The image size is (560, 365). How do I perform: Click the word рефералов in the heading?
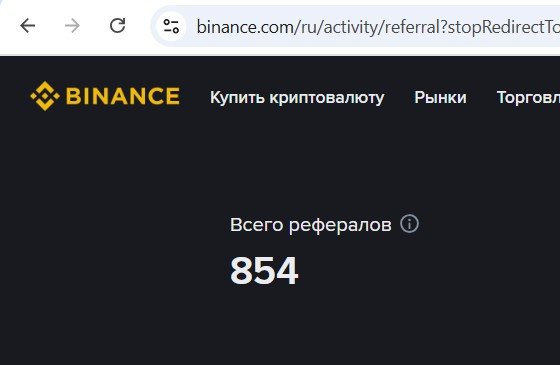(x=340, y=226)
